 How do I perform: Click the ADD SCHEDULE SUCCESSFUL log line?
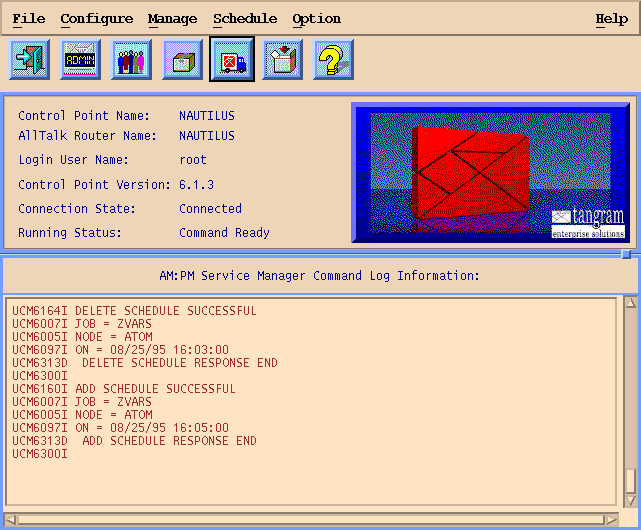[123, 389]
